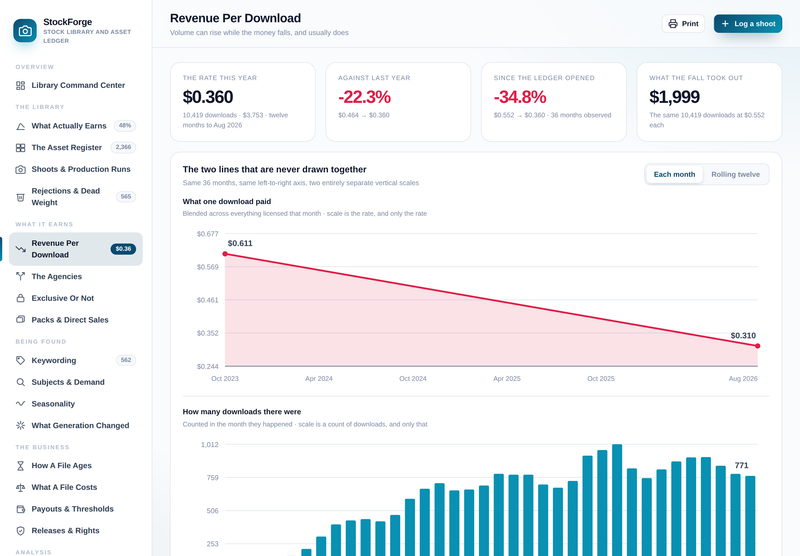Open Payouts & Thresholds link

[x=76, y=509]
